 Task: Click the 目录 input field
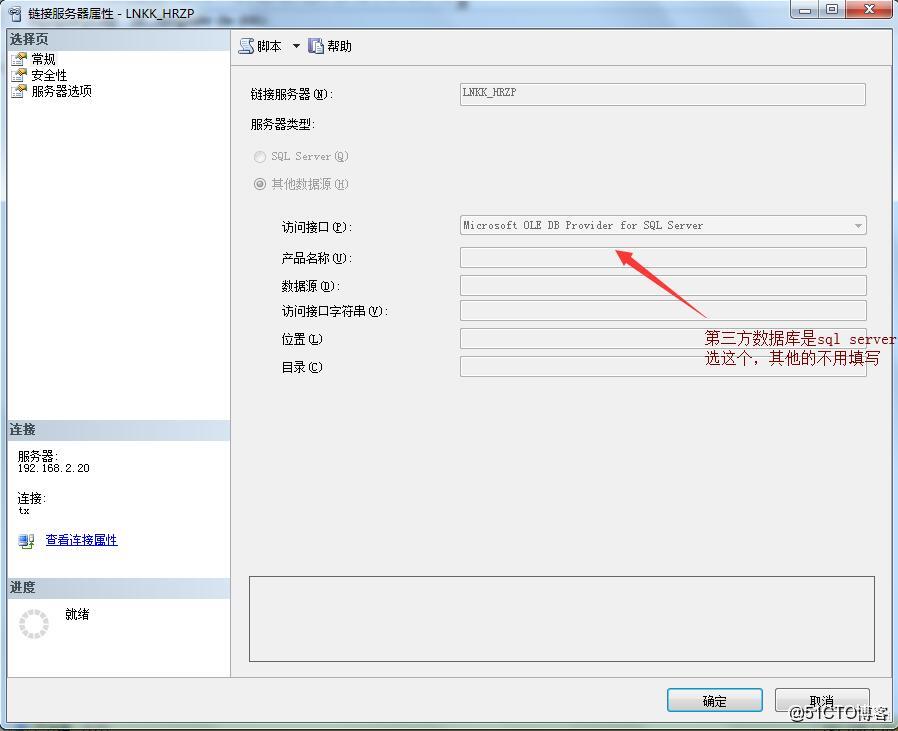(663, 367)
